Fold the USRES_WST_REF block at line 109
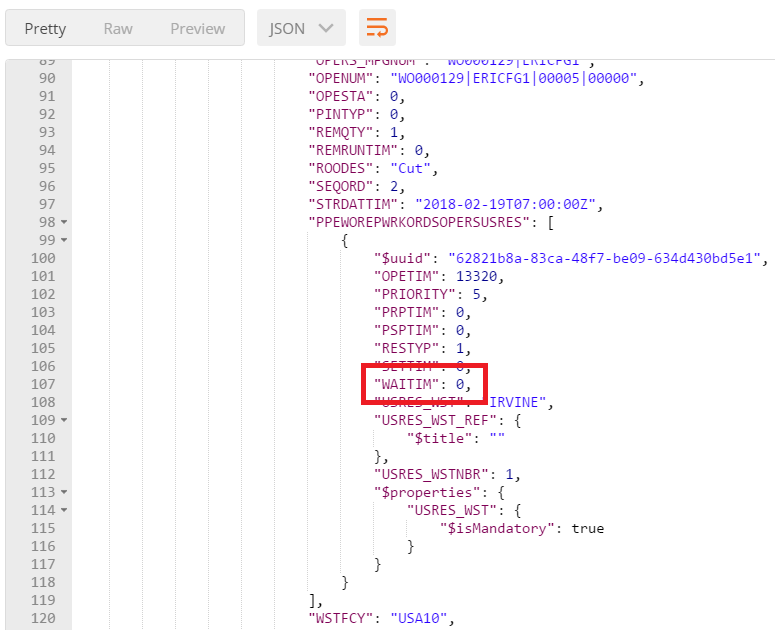 64,420
